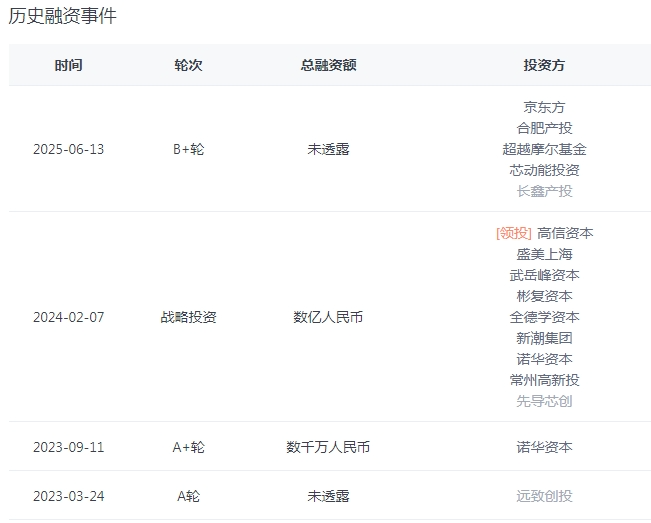Click the [领投] lead tag

click(x=514, y=233)
